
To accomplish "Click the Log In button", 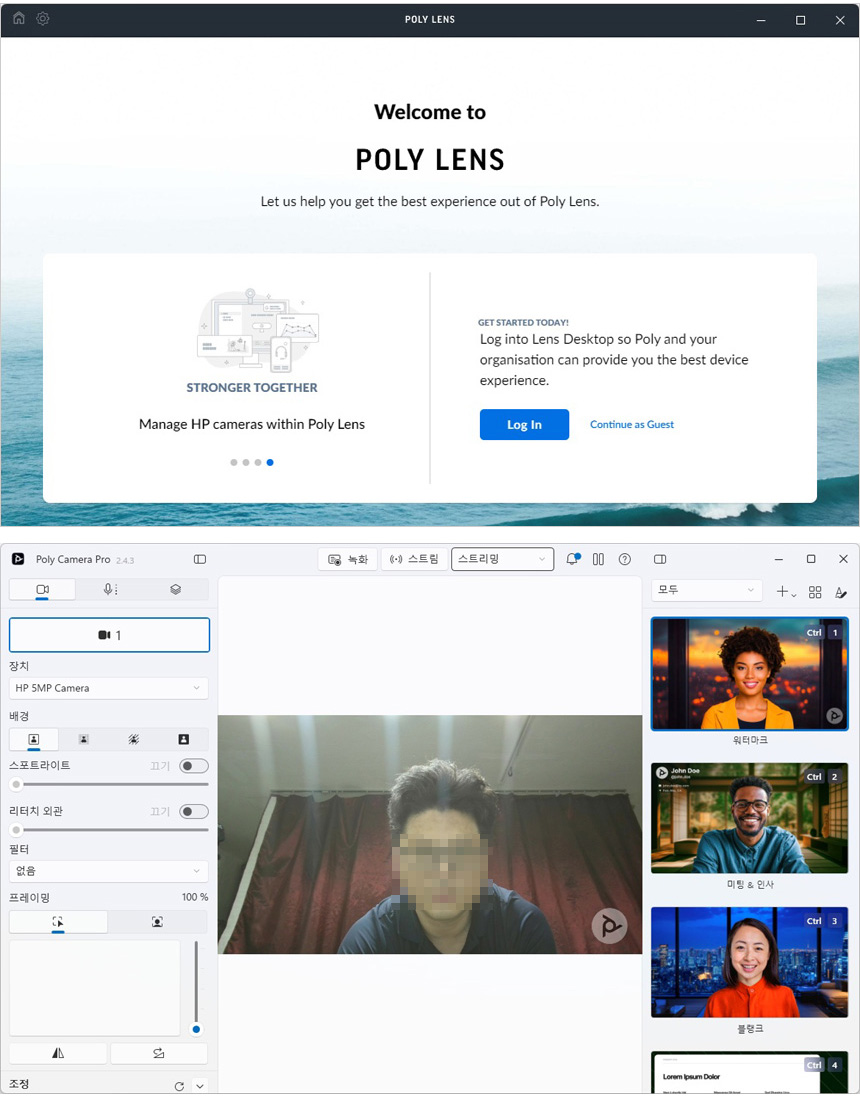I will [524, 425].
